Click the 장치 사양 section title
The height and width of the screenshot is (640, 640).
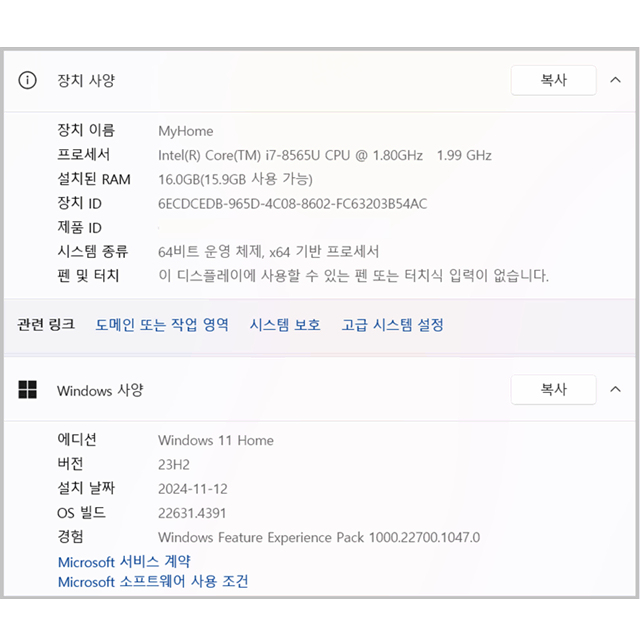click(x=86, y=80)
